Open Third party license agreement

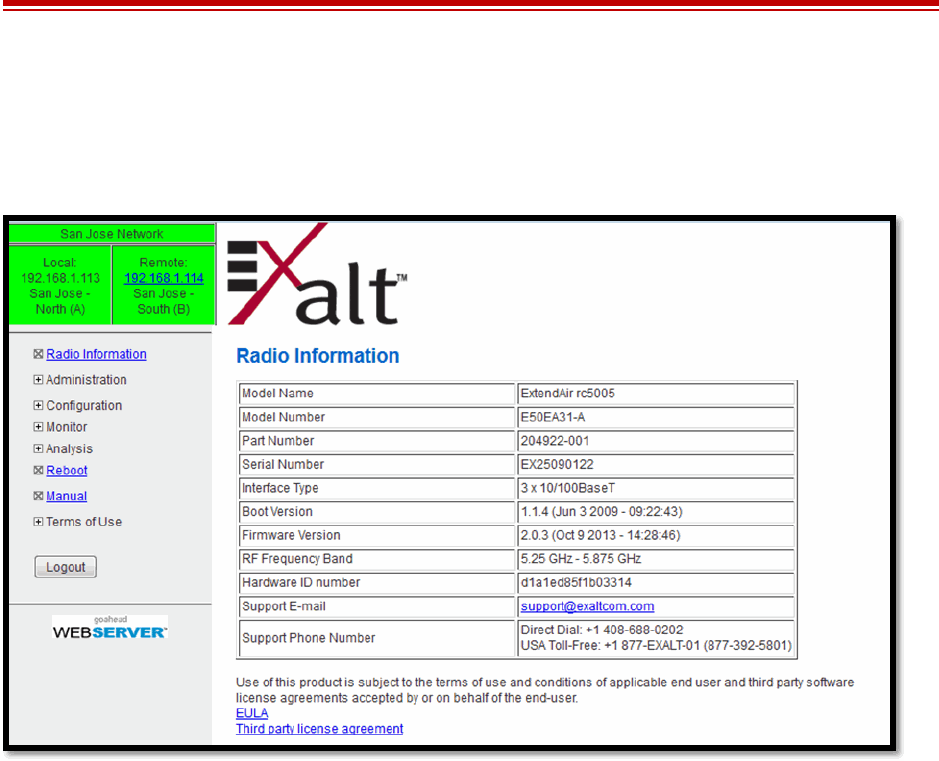pyautogui.click(x=319, y=729)
